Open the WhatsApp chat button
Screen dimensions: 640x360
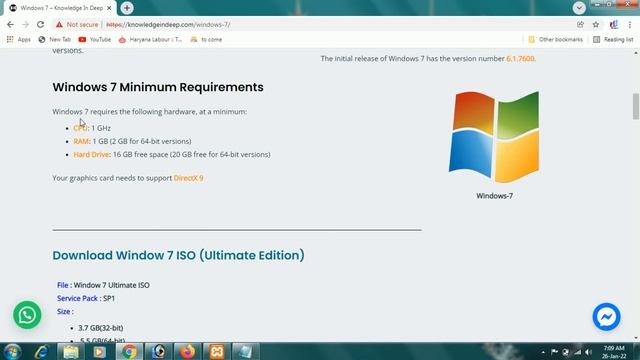pyautogui.click(x=27, y=315)
